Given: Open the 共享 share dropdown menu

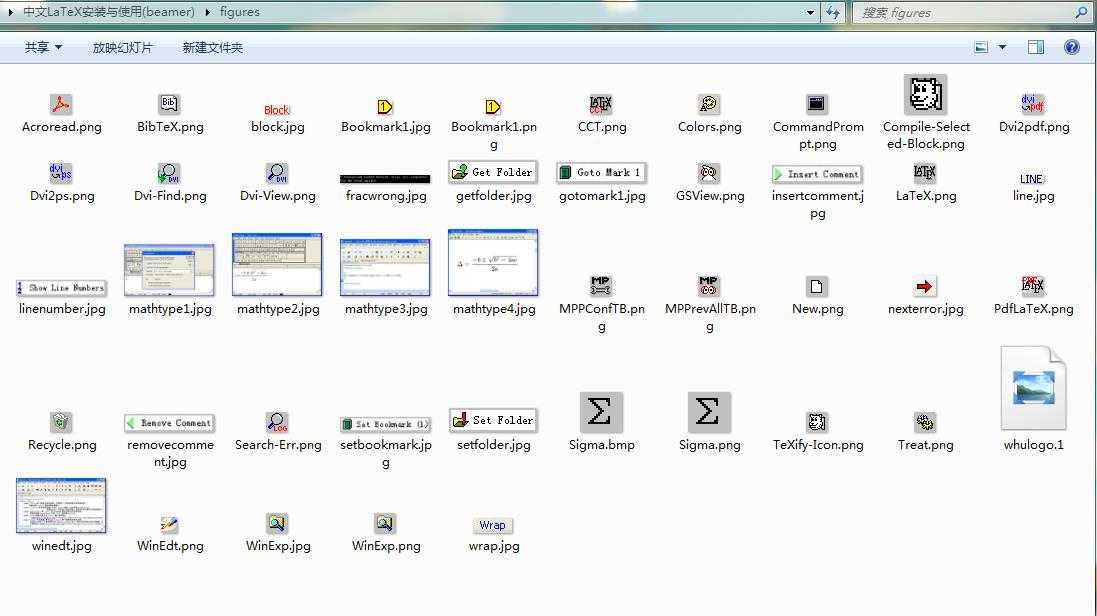Looking at the screenshot, I should tap(43, 48).
